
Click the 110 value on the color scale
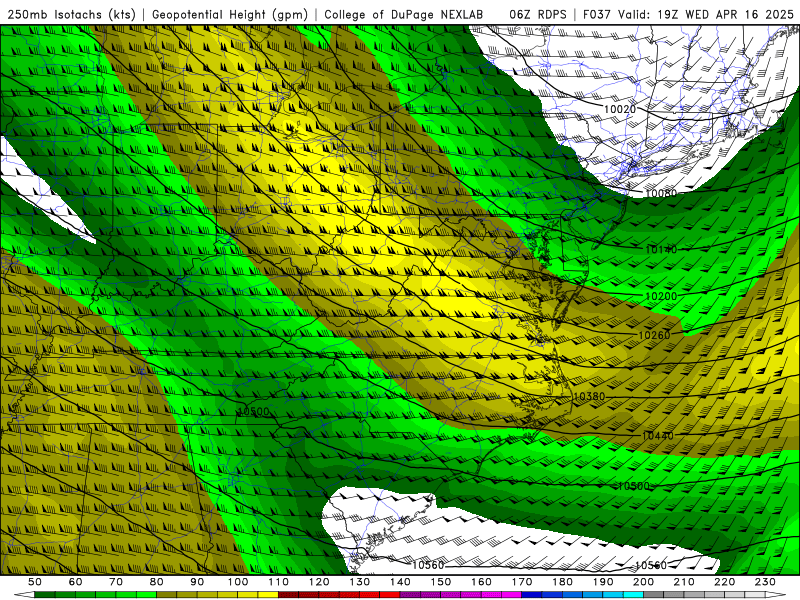point(279,582)
